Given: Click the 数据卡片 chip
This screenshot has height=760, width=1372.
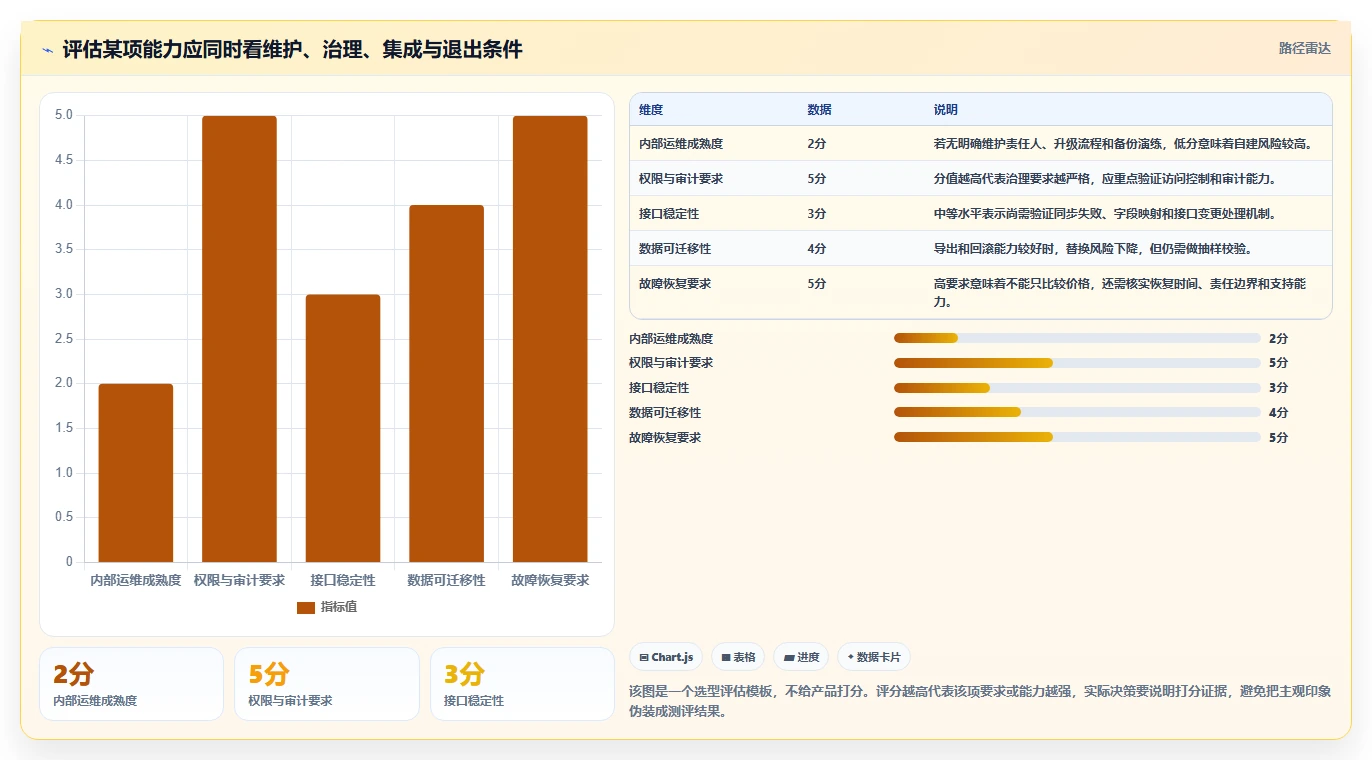Looking at the screenshot, I should click(x=873, y=657).
